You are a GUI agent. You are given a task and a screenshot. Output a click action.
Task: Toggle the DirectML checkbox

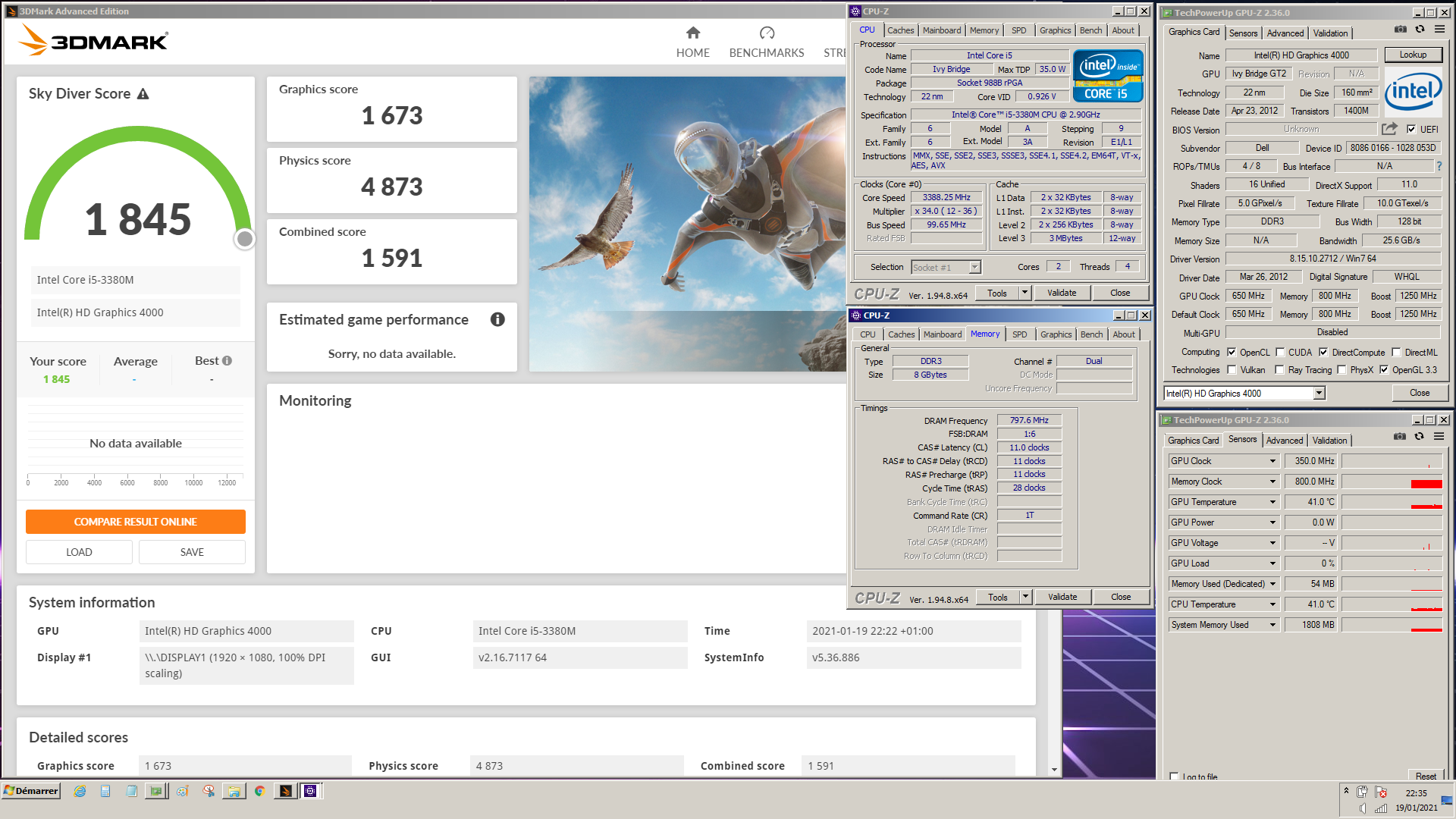(x=1396, y=352)
